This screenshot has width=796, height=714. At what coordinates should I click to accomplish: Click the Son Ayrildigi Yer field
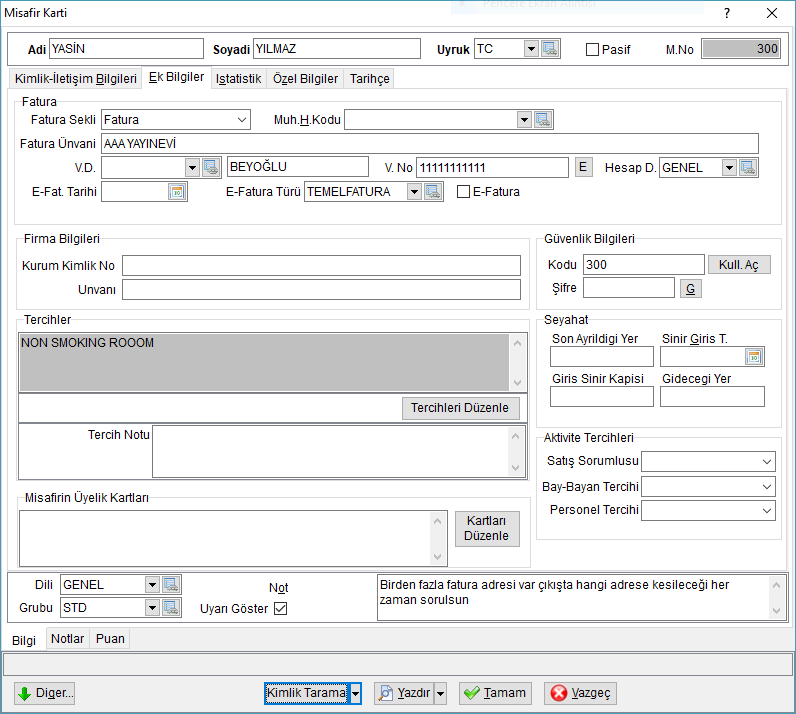click(x=602, y=356)
